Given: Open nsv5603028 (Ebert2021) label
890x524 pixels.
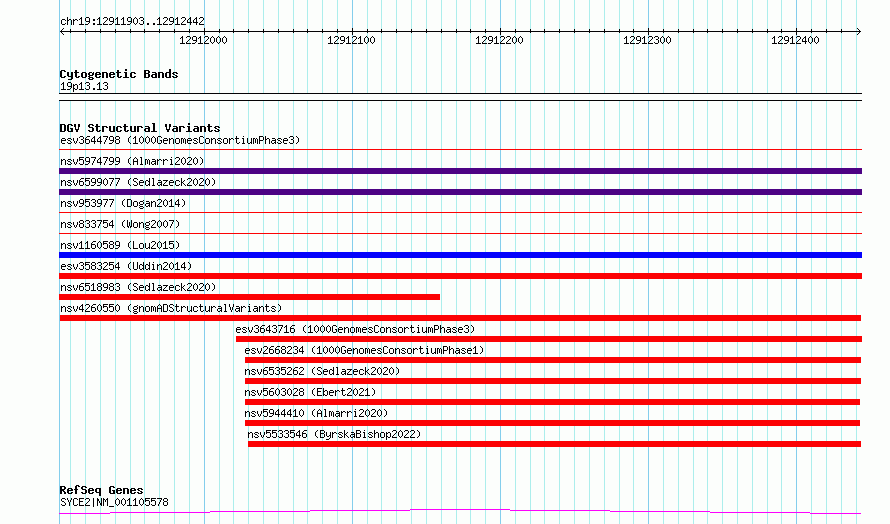Looking at the screenshot, I should tap(310, 392).
